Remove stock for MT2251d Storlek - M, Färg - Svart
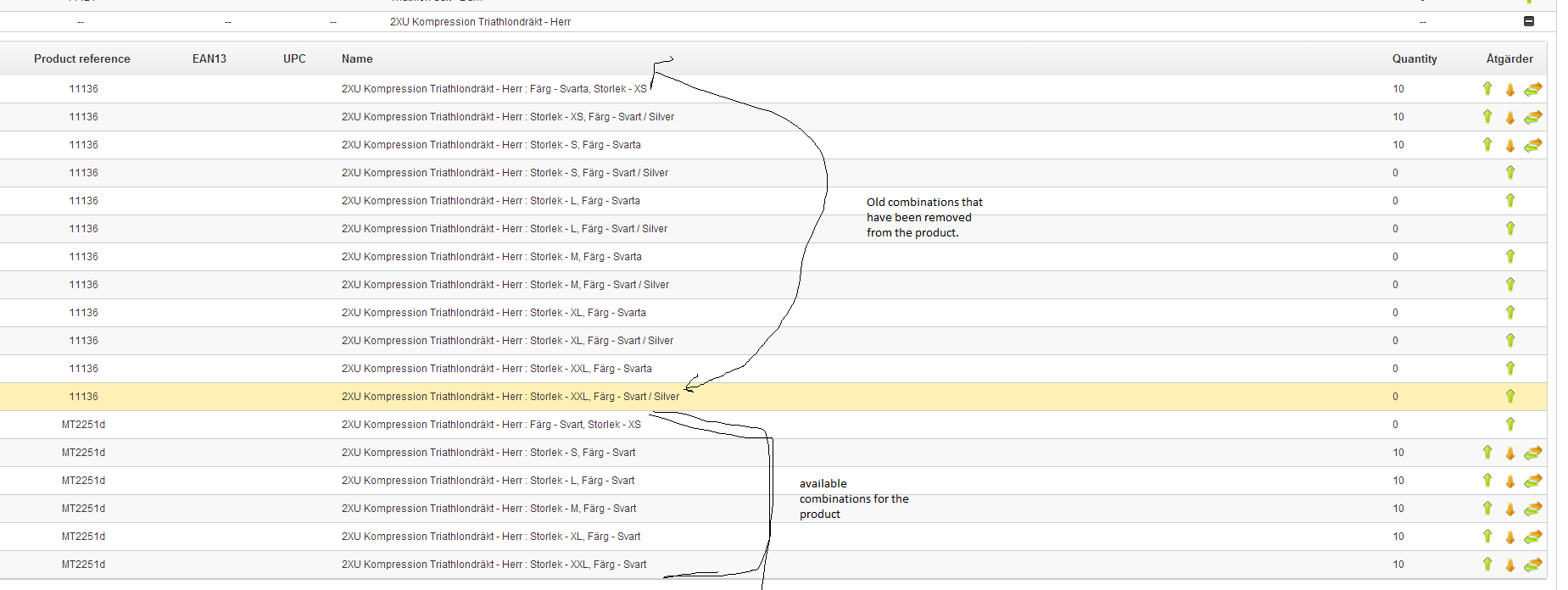The height and width of the screenshot is (590, 1568). pos(1510,509)
